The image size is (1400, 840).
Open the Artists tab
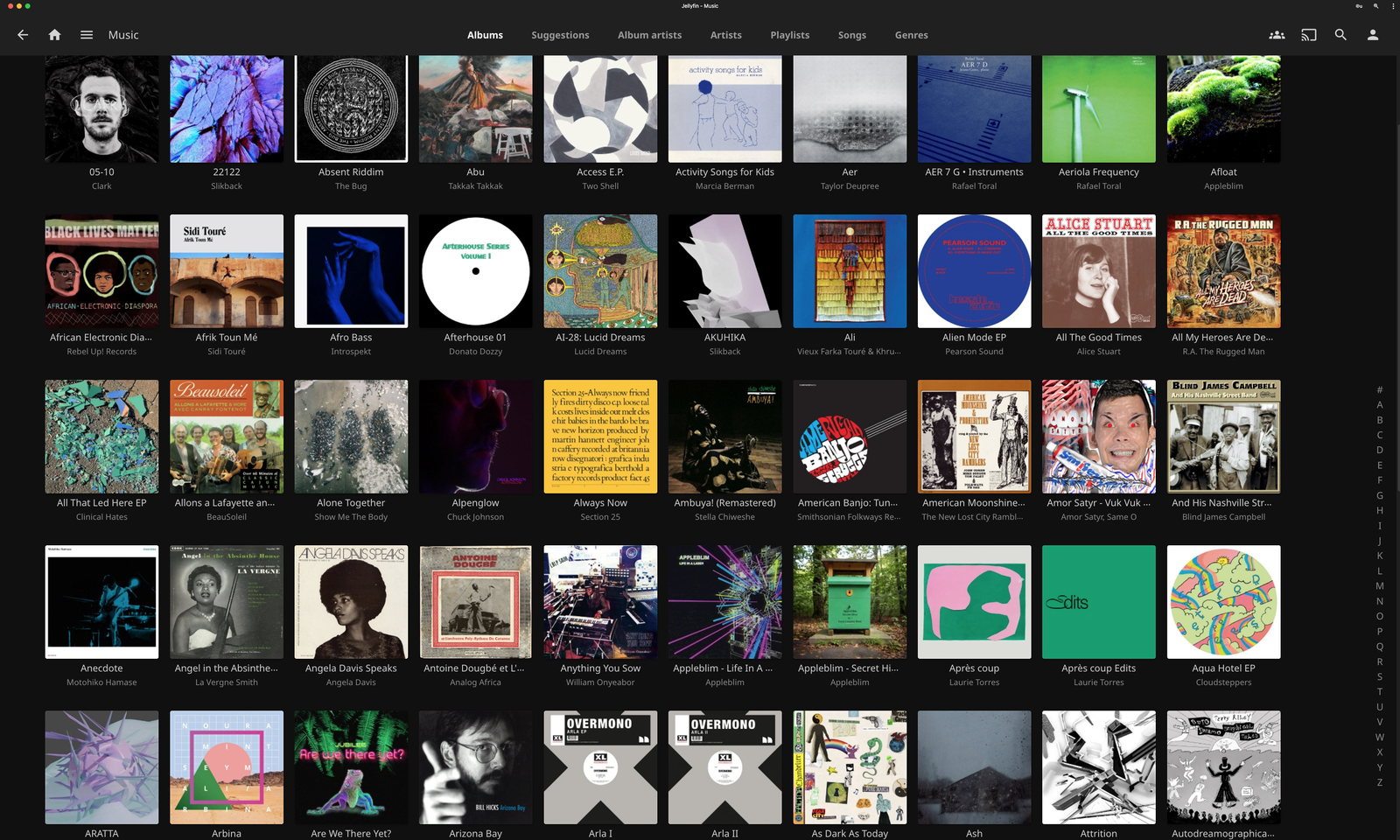[x=725, y=35]
